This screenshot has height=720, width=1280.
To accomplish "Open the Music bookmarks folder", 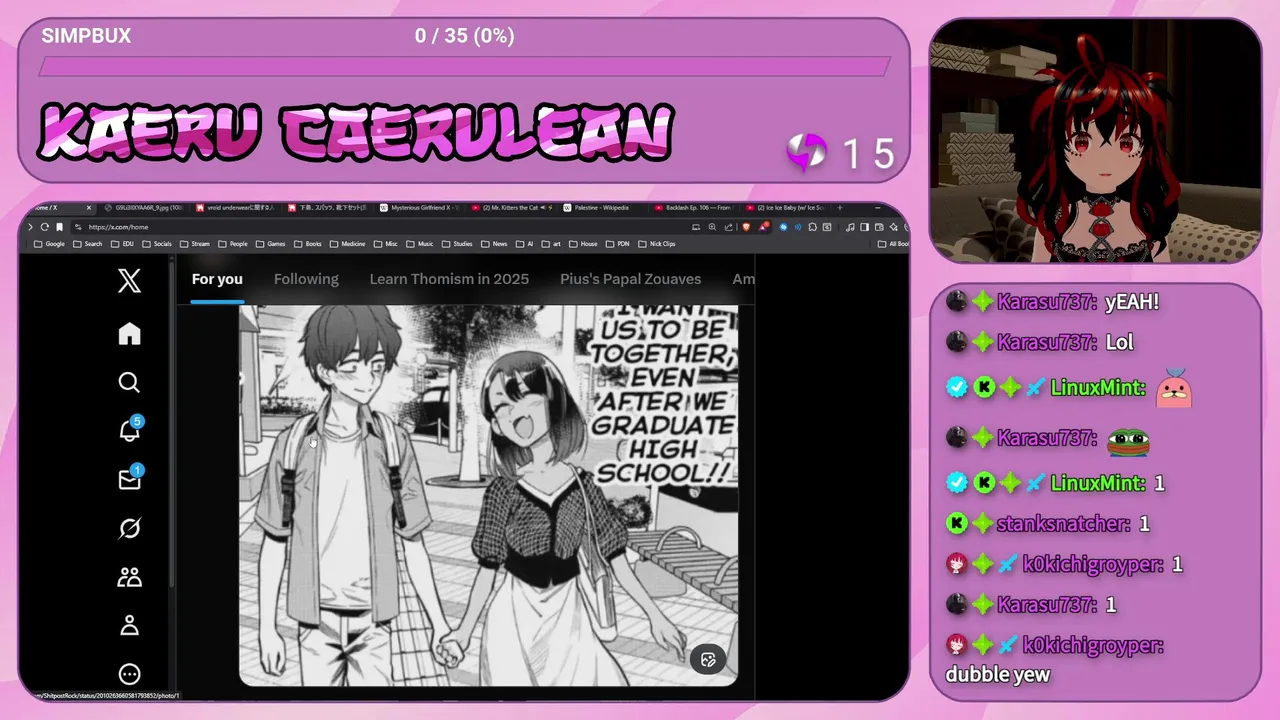I will coord(419,244).
